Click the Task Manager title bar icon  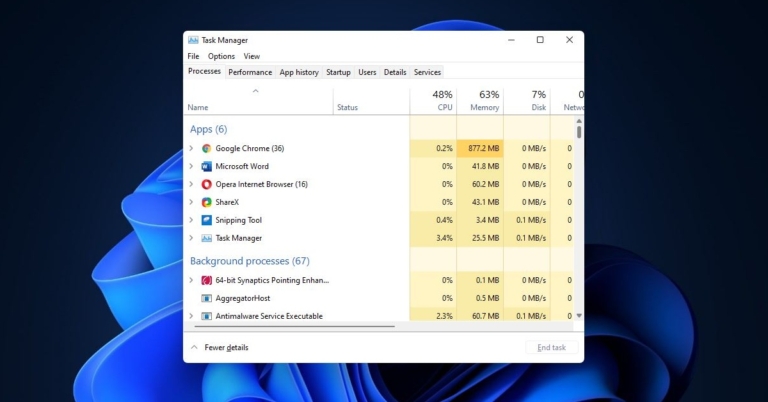coord(193,40)
